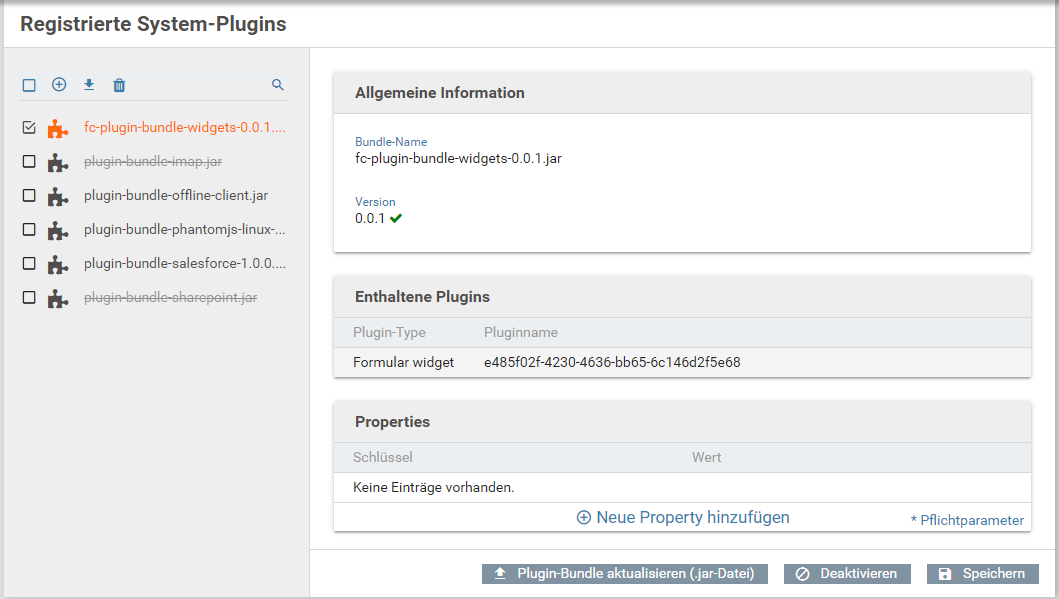The image size is (1059, 599).
Task: Save changes with the Speichern button
Action: 982,574
